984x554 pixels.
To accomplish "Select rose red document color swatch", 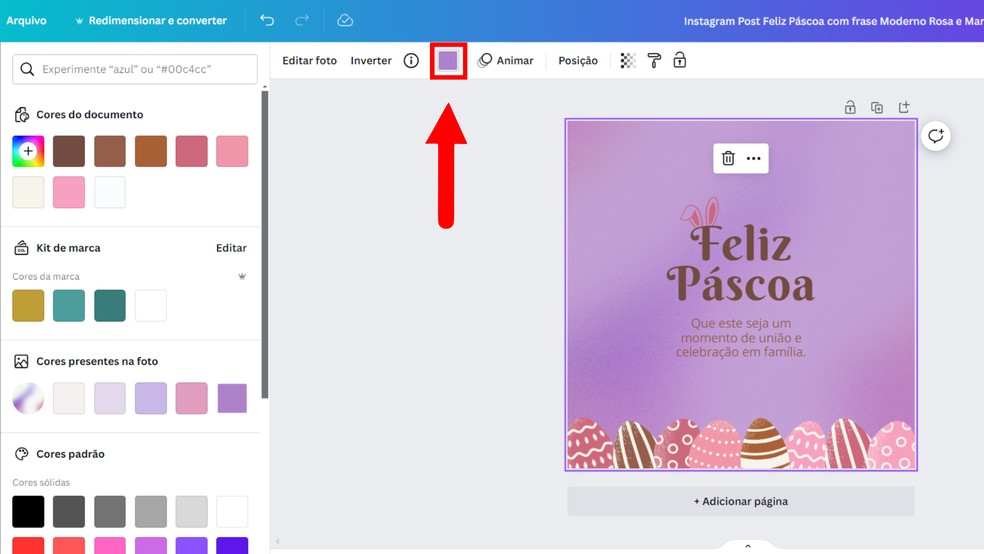I will tap(191, 151).
